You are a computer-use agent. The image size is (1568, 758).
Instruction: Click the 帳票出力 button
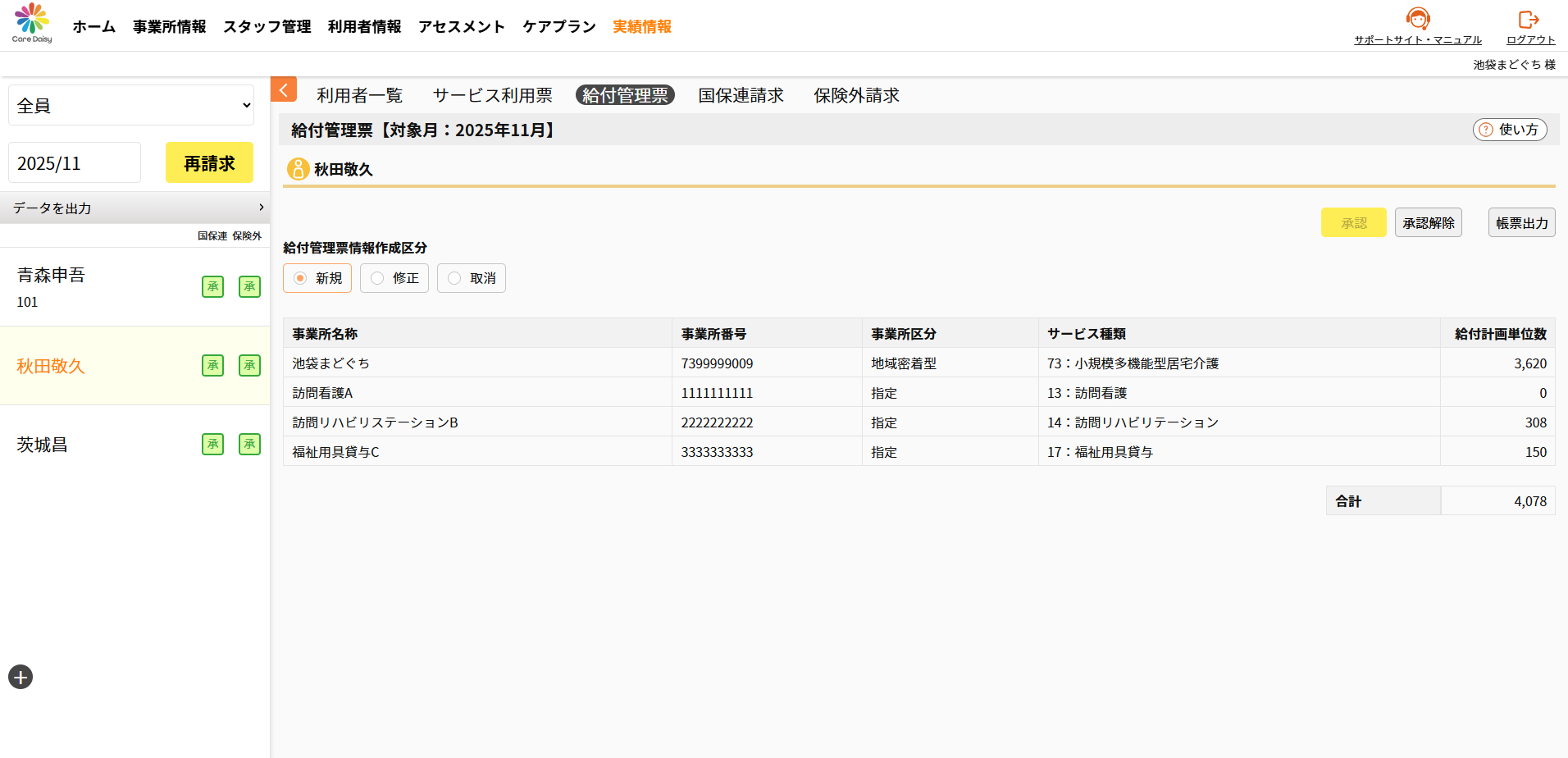(x=1521, y=222)
